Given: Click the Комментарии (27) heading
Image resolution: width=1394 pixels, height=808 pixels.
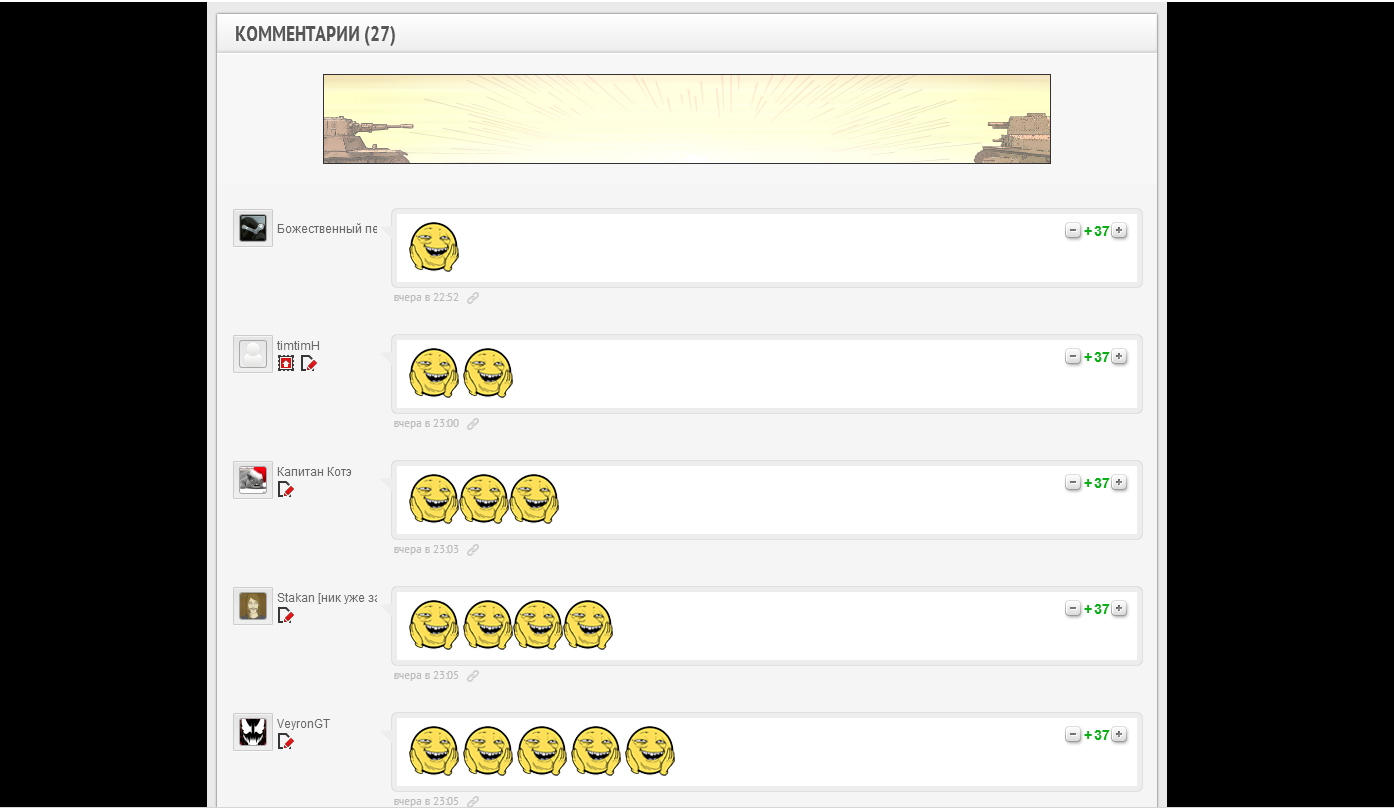Looking at the screenshot, I should (315, 34).
